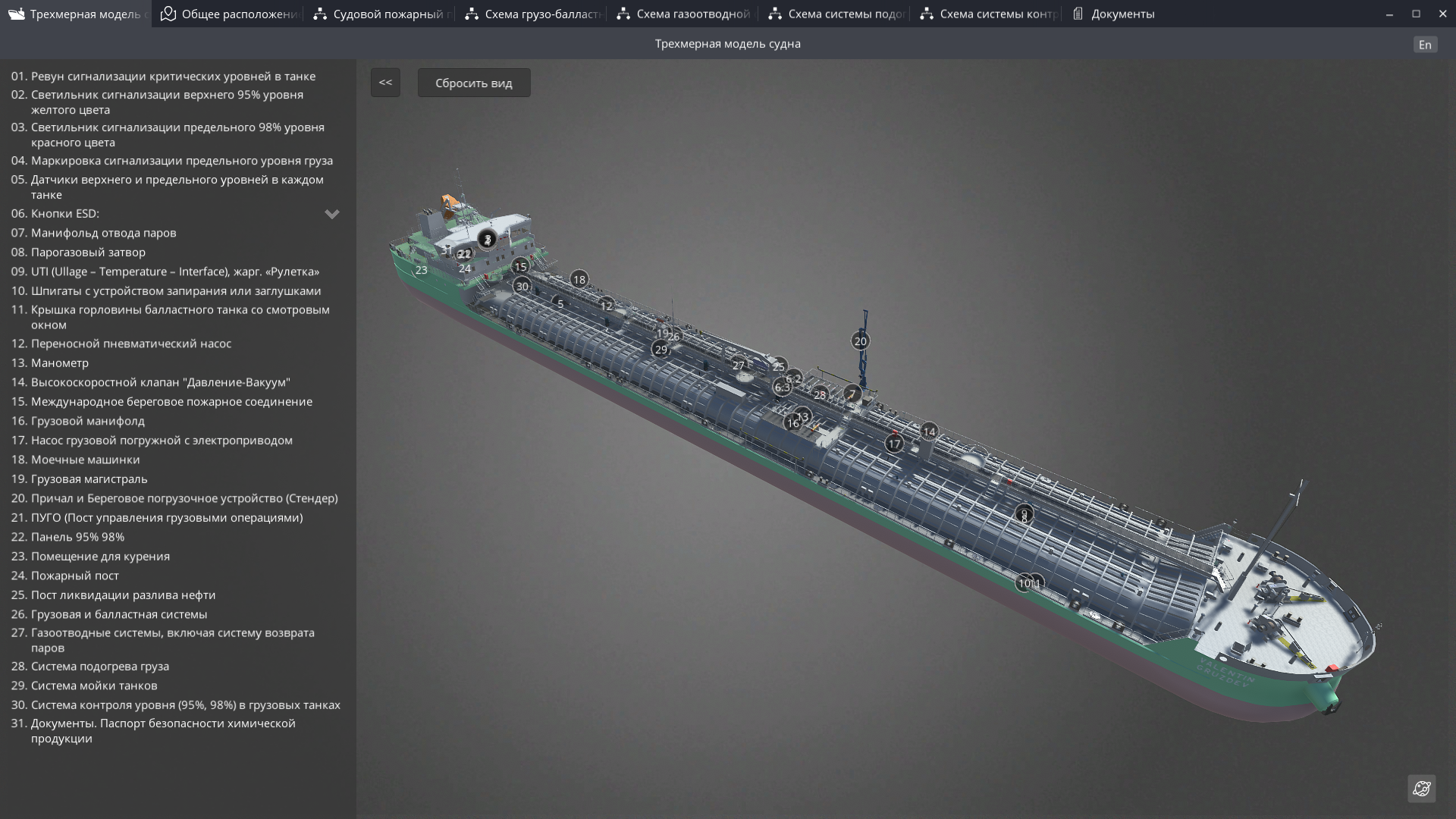Image resolution: width=1456 pixels, height=819 pixels.
Task: Switch language with En button
Action: click(x=1424, y=45)
